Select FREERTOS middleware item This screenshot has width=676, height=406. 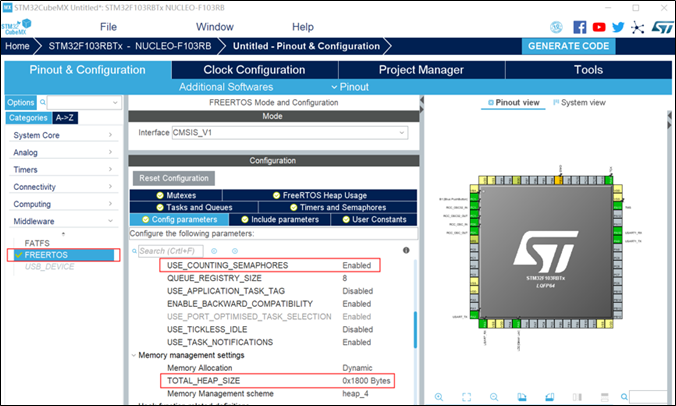click(x=63, y=255)
